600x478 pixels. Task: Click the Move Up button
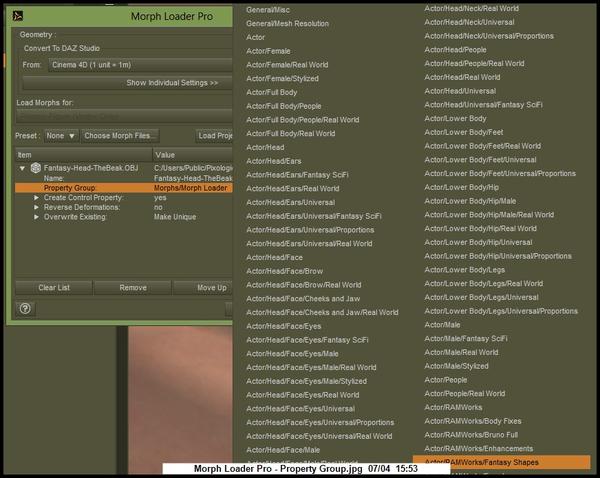[x=203, y=287]
